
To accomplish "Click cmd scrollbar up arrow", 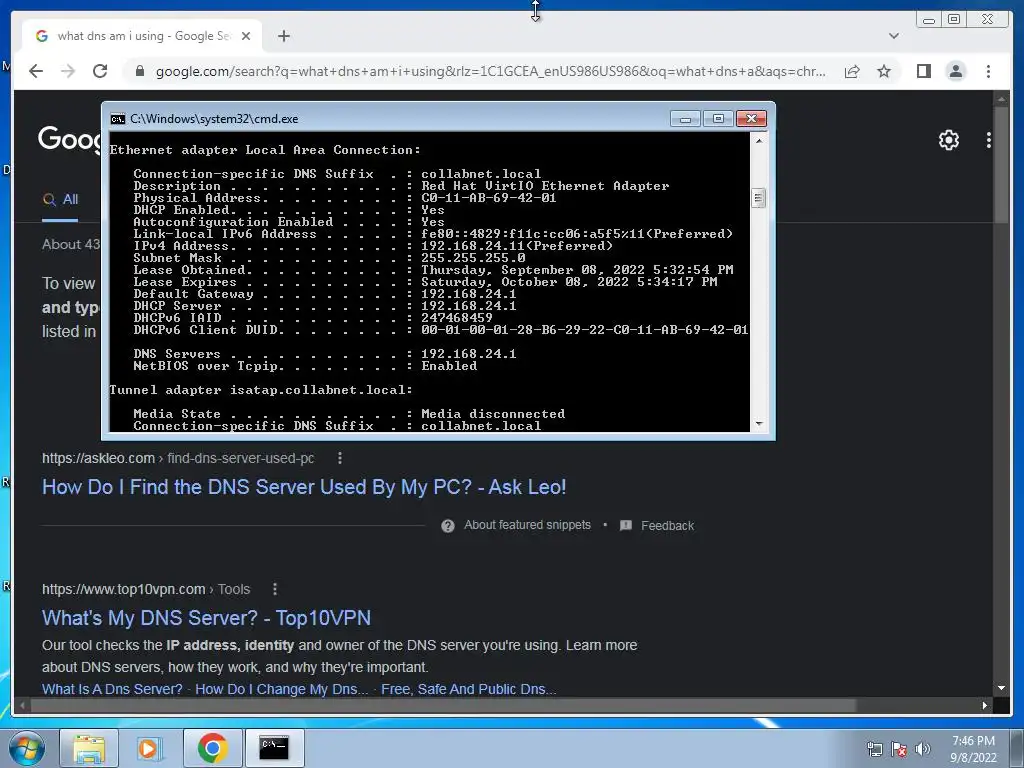I will click(x=758, y=140).
